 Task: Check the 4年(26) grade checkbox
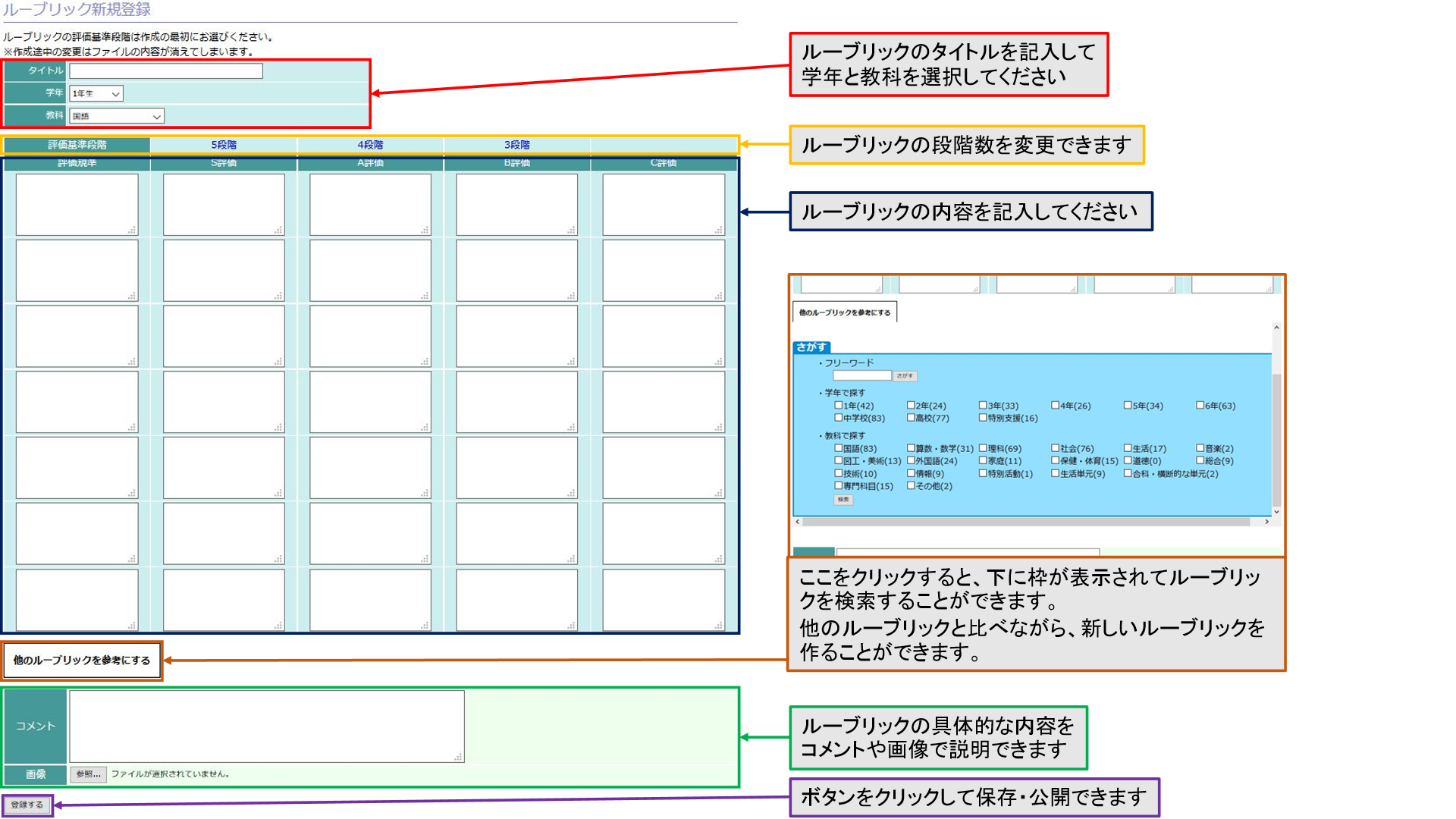(x=1055, y=406)
